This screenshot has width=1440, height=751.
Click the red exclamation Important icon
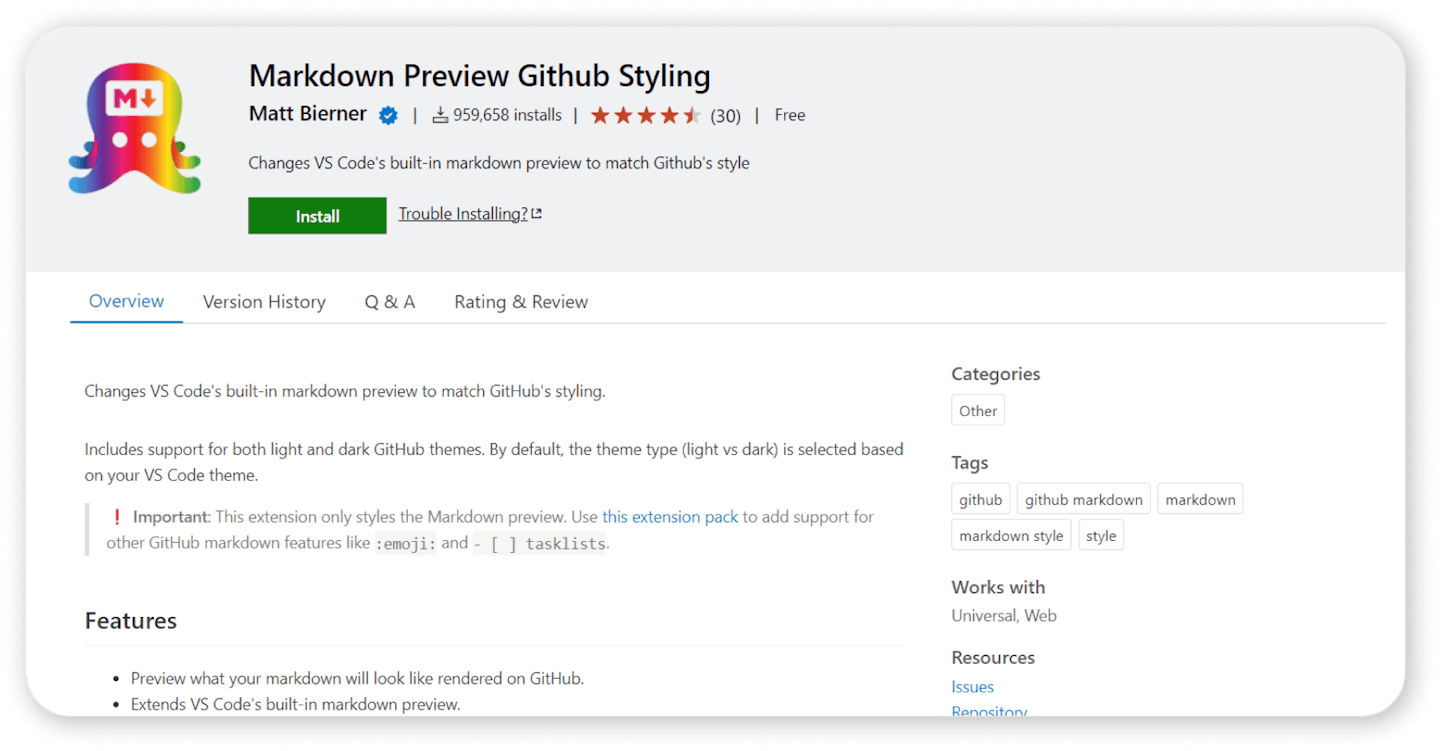(117, 517)
